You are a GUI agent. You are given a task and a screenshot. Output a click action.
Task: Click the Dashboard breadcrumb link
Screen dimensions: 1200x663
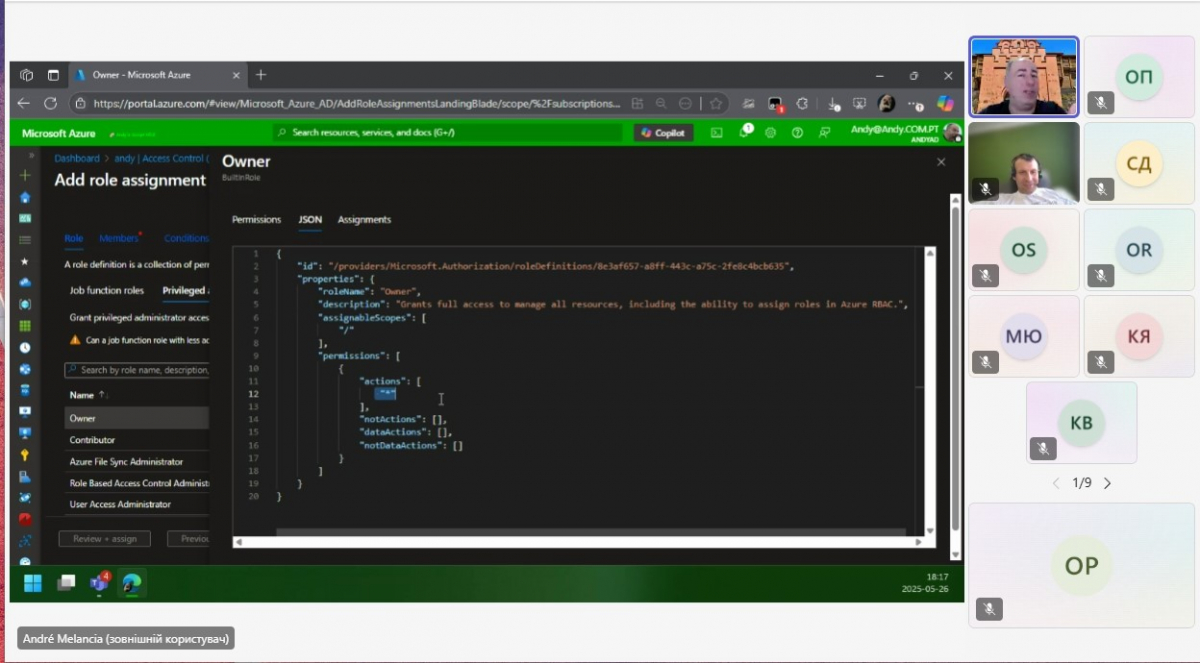(77, 158)
